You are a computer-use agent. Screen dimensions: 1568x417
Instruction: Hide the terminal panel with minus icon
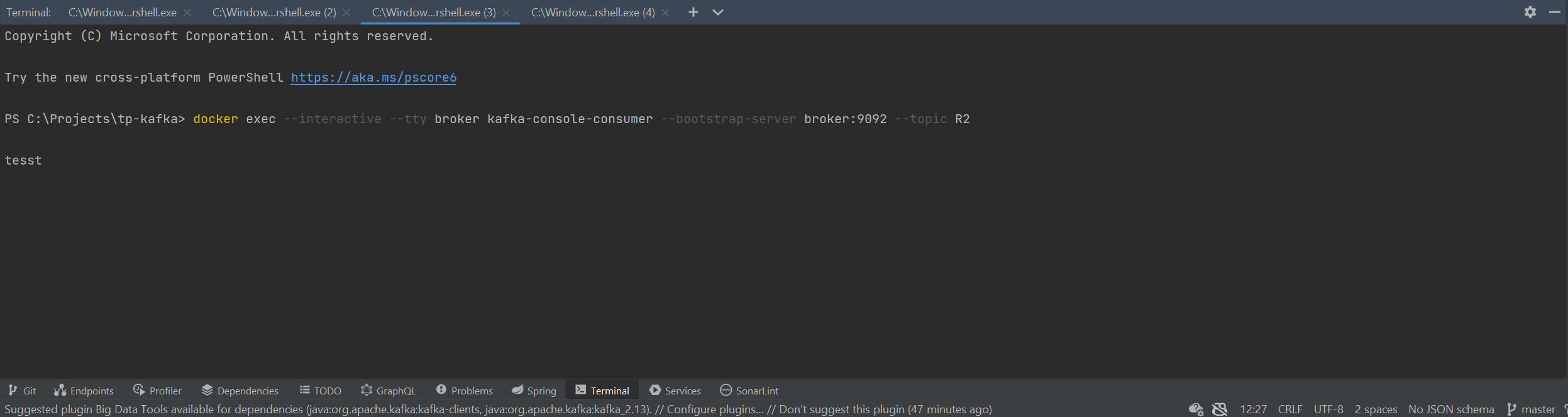pos(1555,12)
